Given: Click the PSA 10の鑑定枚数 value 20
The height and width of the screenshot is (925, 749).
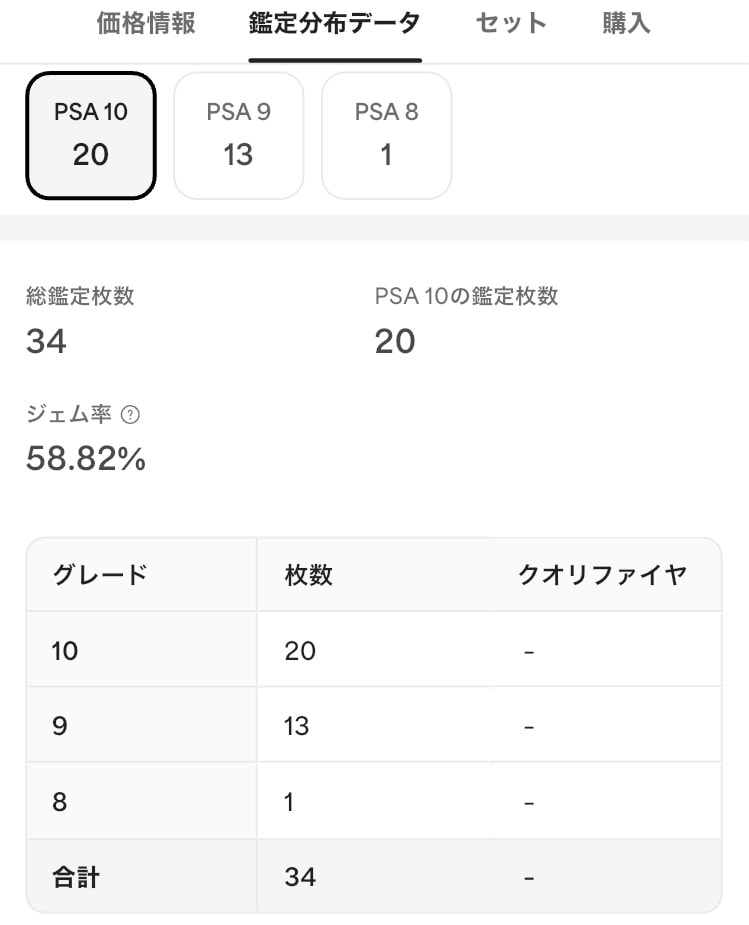Looking at the screenshot, I should 395,341.
